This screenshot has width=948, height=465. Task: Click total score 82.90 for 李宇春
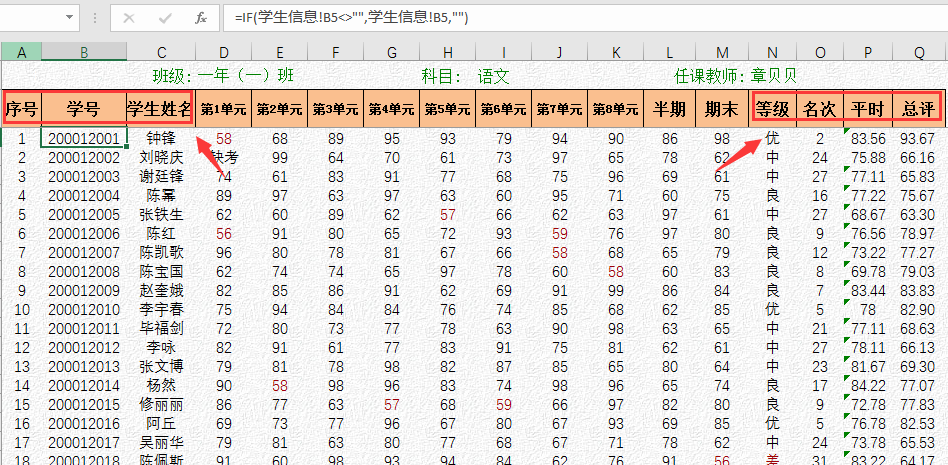(x=917, y=310)
